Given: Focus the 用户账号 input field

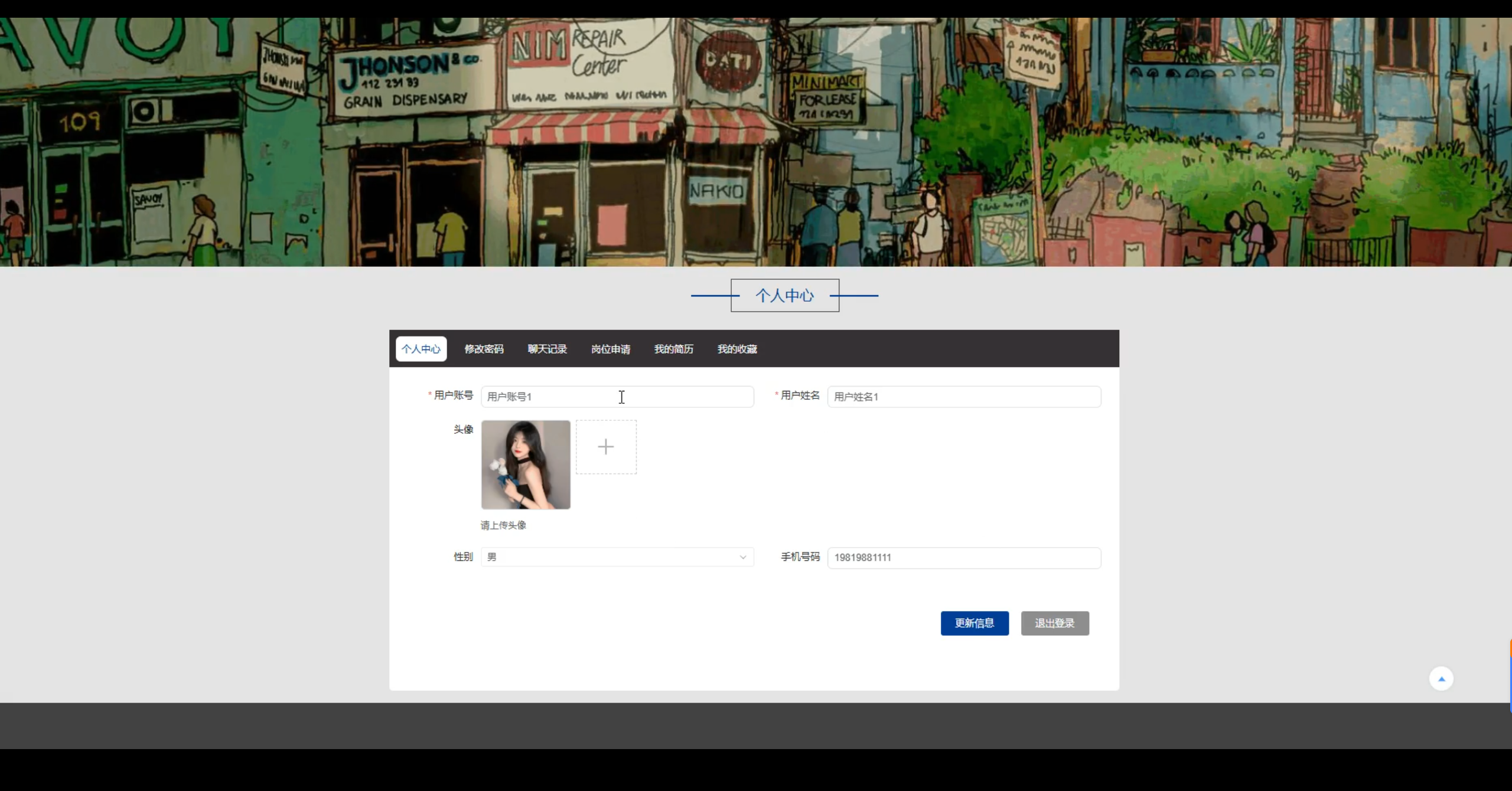Looking at the screenshot, I should [x=617, y=397].
